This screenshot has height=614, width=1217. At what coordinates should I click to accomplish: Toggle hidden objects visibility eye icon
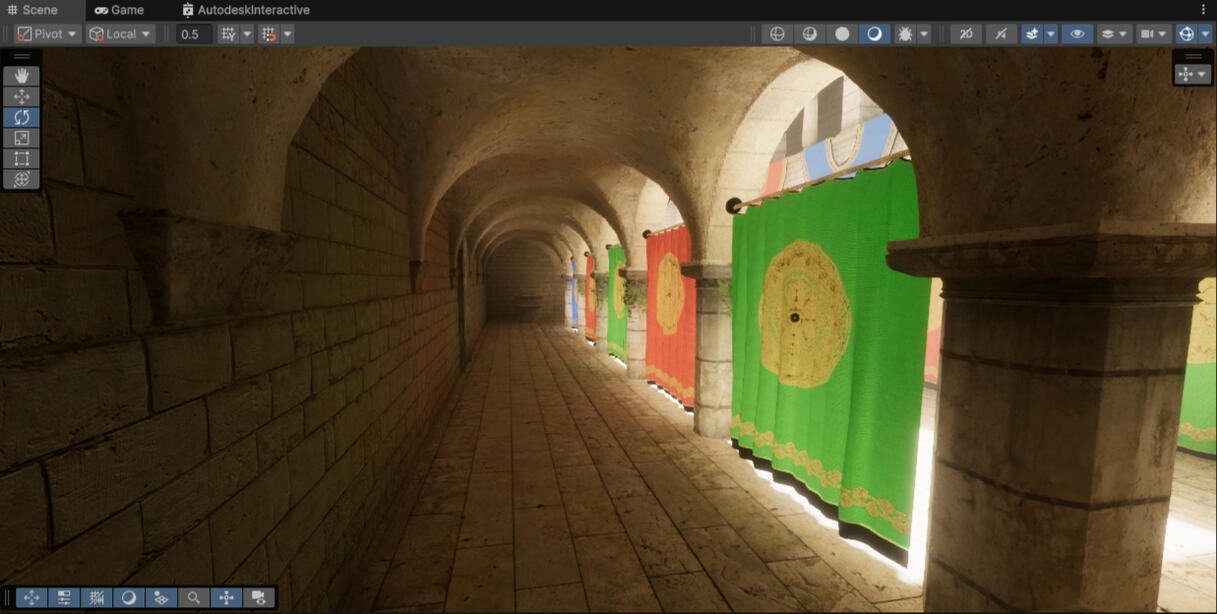point(1077,34)
